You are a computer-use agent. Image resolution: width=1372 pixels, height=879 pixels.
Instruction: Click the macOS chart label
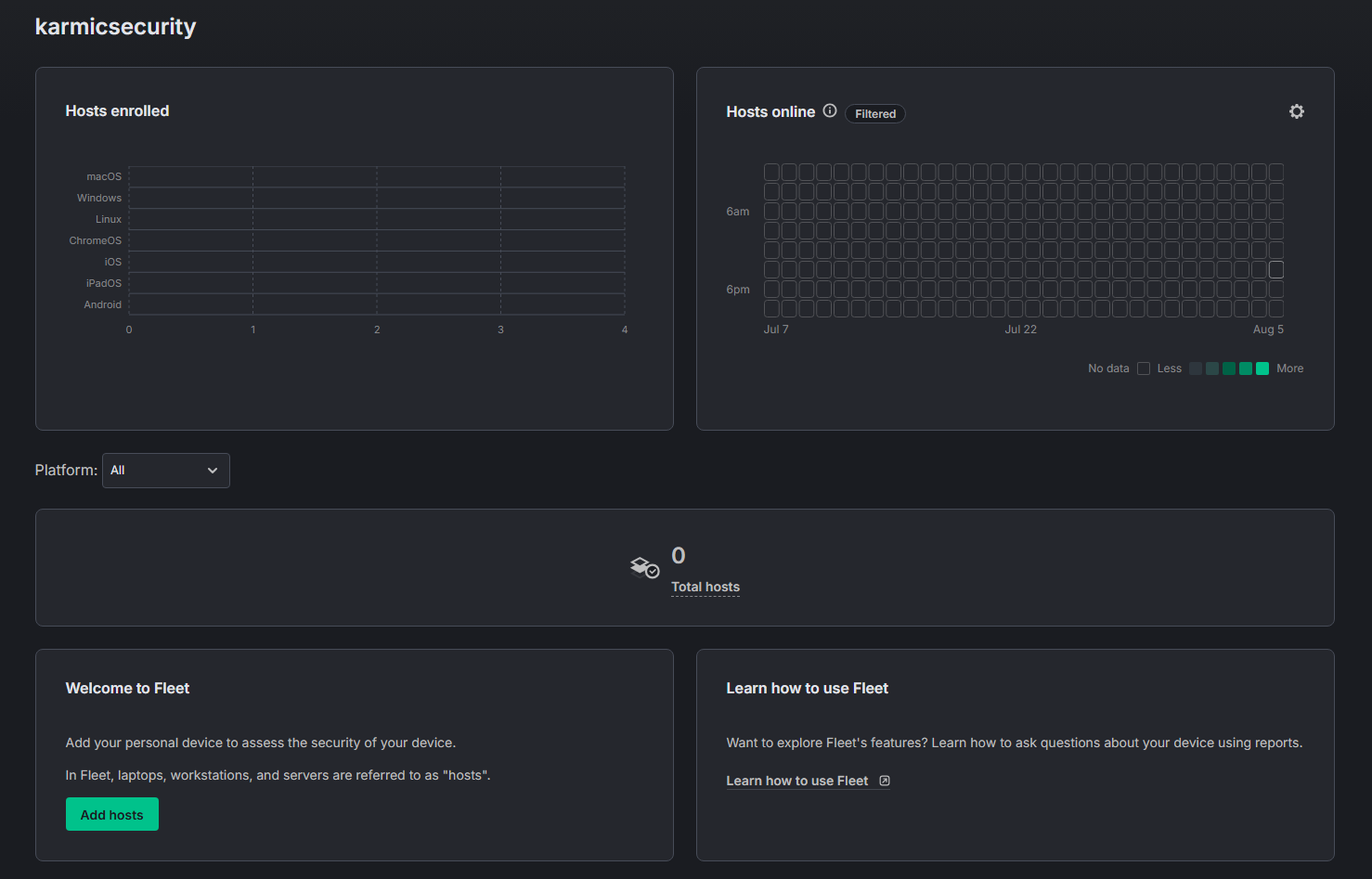[x=104, y=176]
